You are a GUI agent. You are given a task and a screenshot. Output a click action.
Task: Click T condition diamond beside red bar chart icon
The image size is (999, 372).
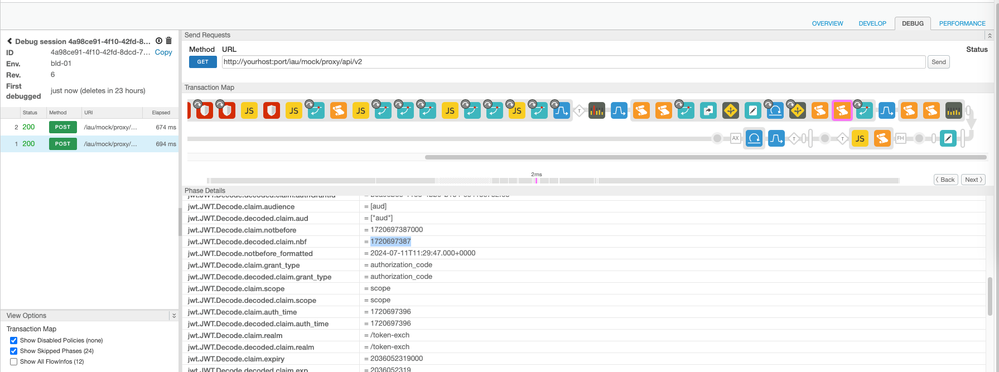579,111
